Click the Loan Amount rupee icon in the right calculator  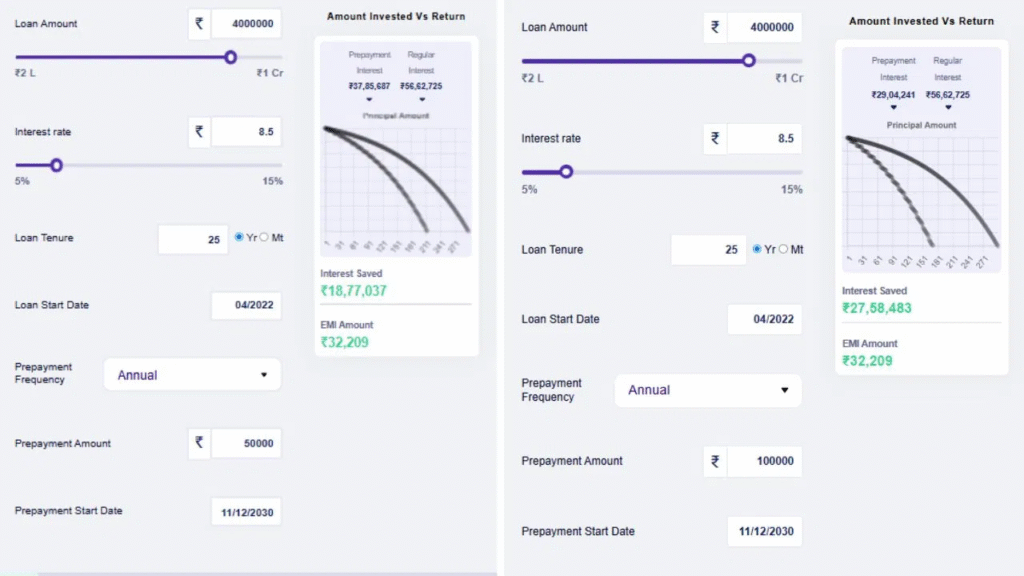pyautogui.click(x=714, y=28)
